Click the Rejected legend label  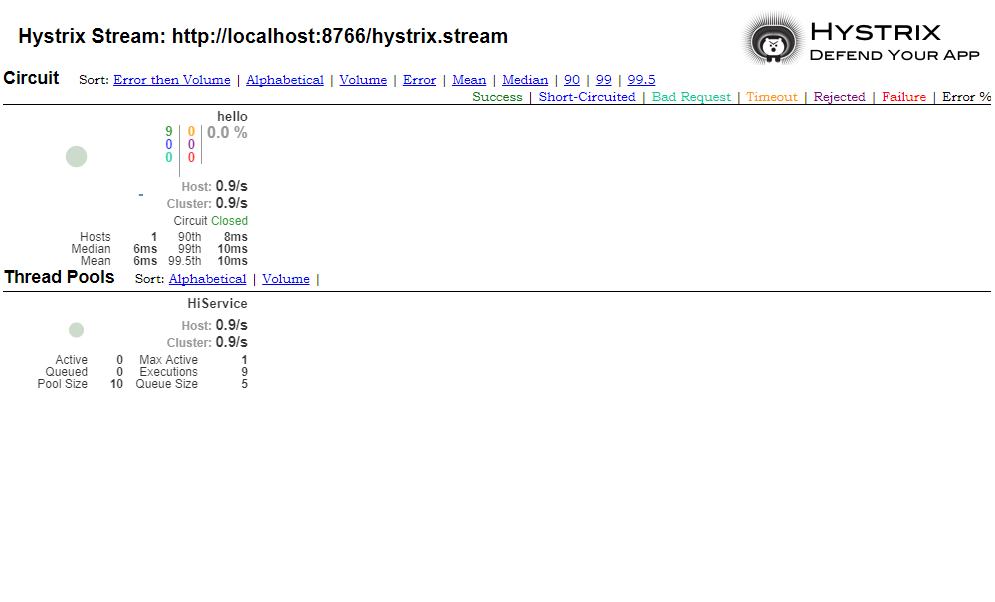(840, 97)
